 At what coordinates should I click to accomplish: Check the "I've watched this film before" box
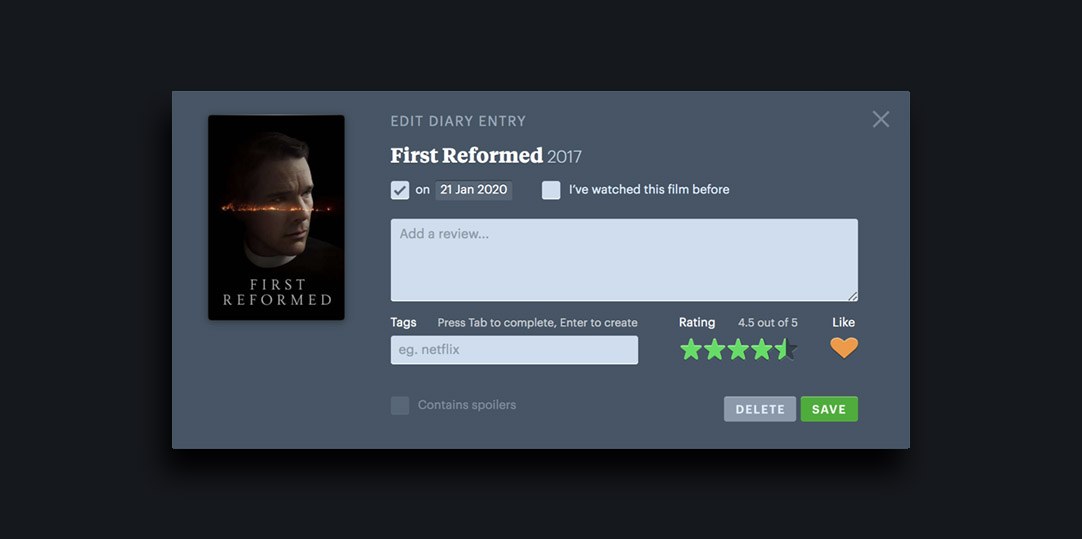(551, 190)
